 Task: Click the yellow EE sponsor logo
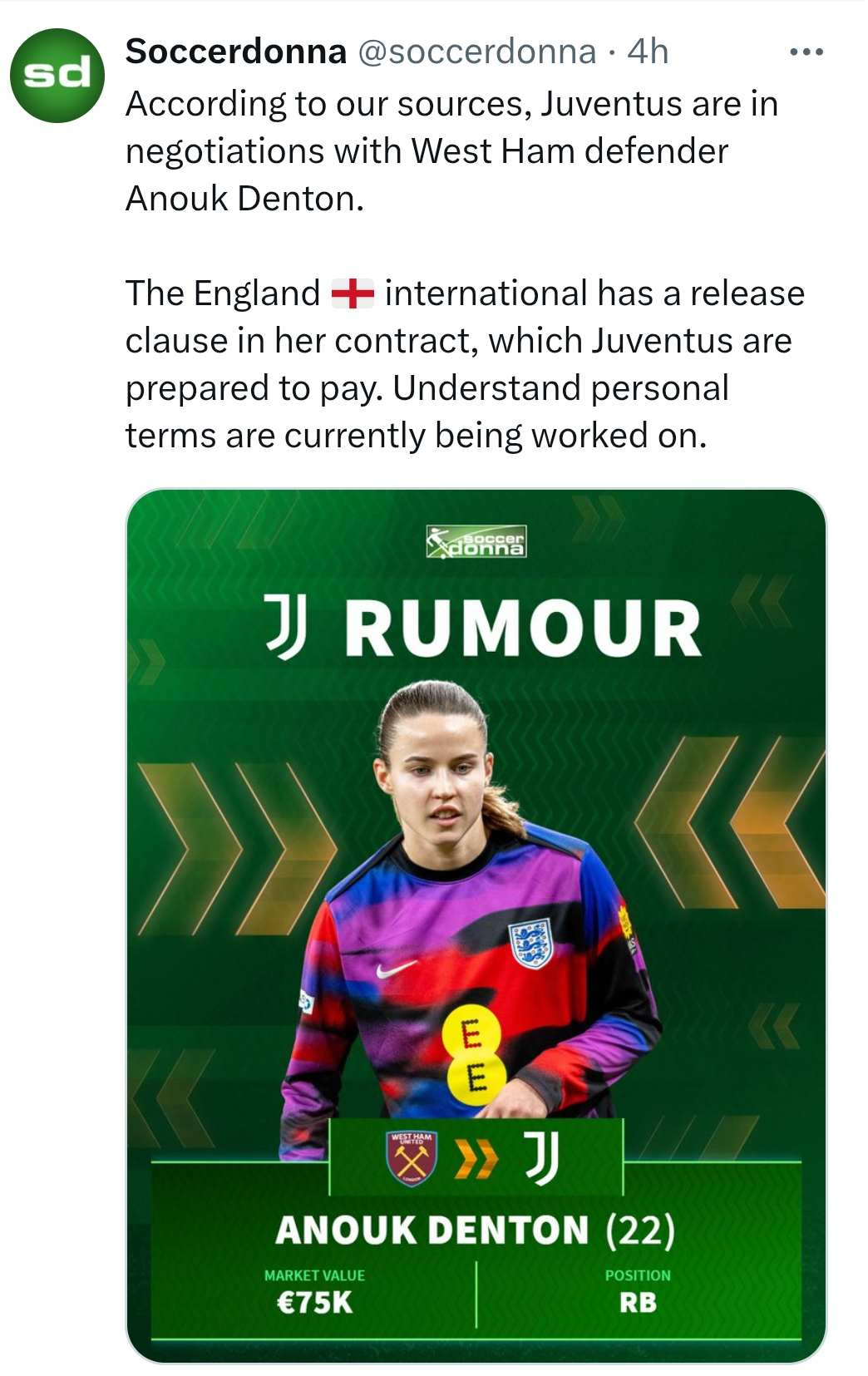[x=472, y=1056]
